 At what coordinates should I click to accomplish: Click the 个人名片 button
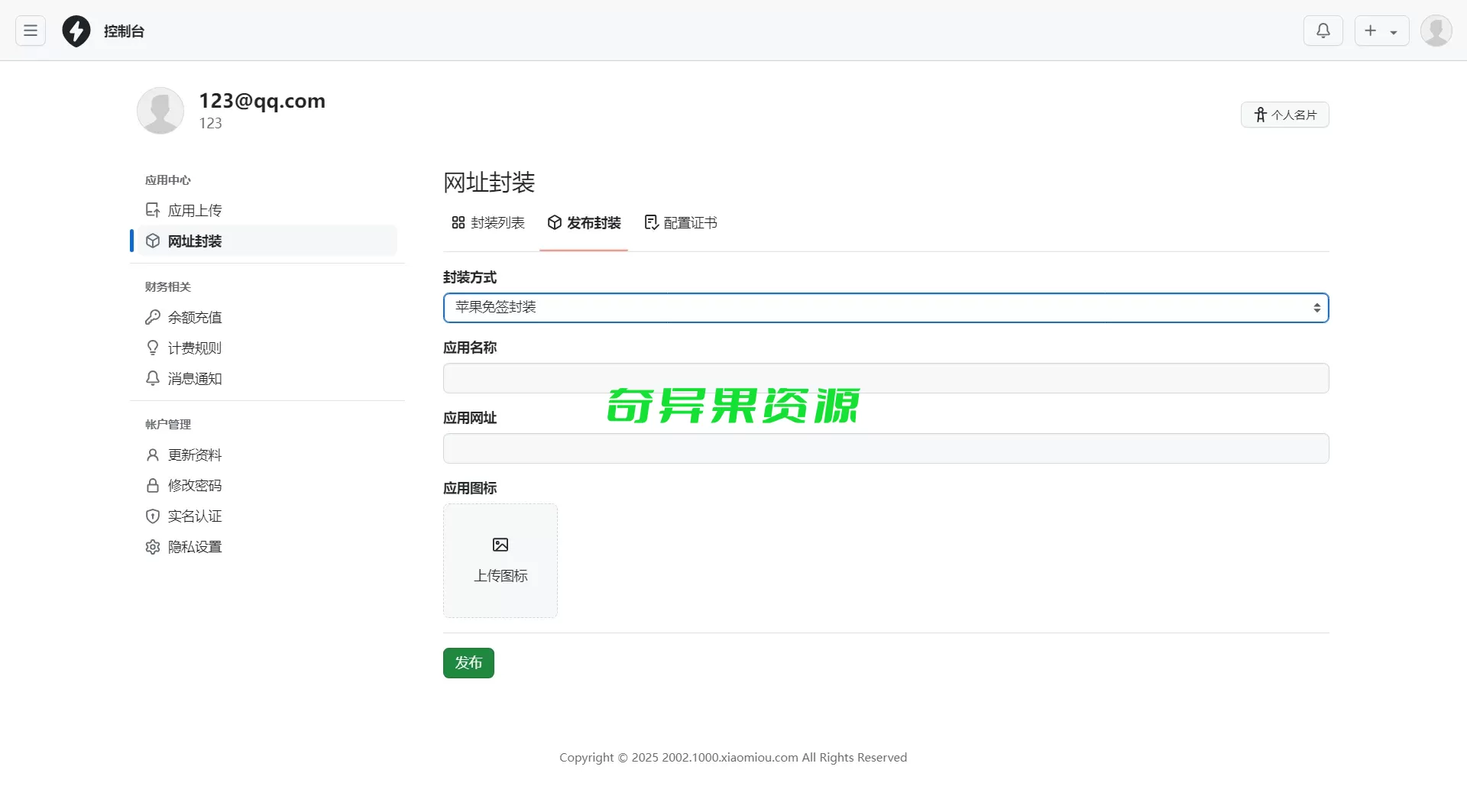click(x=1285, y=114)
